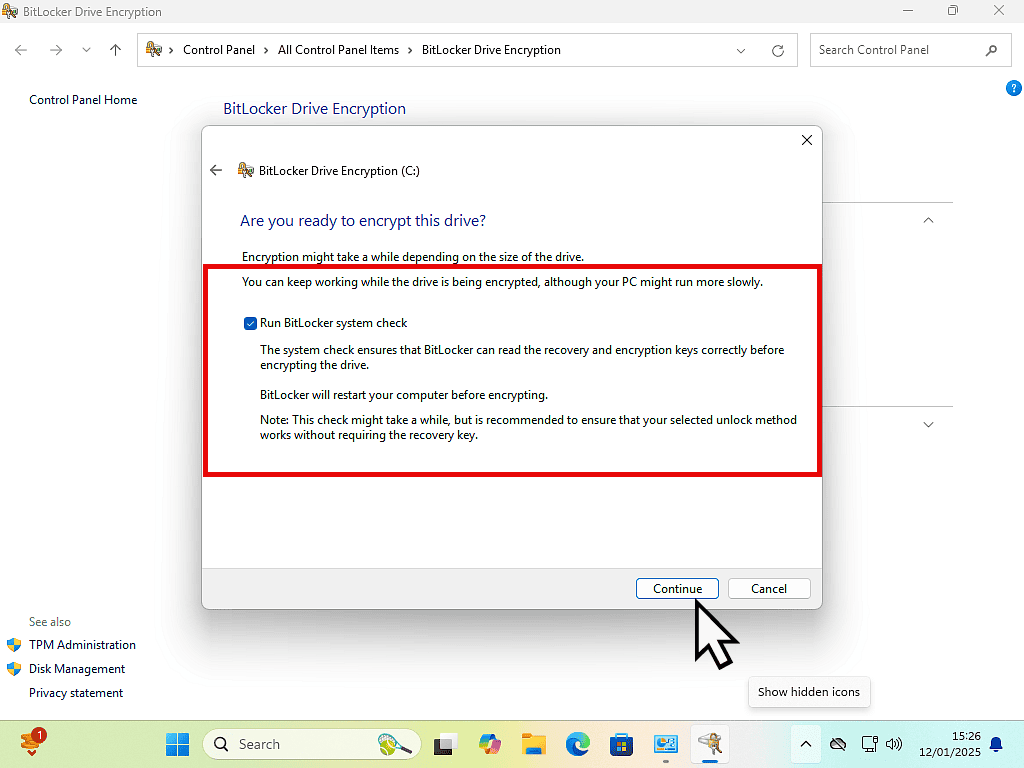Open Copilot from the taskbar
Screen dimensions: 1024x768
click(489, 744)
